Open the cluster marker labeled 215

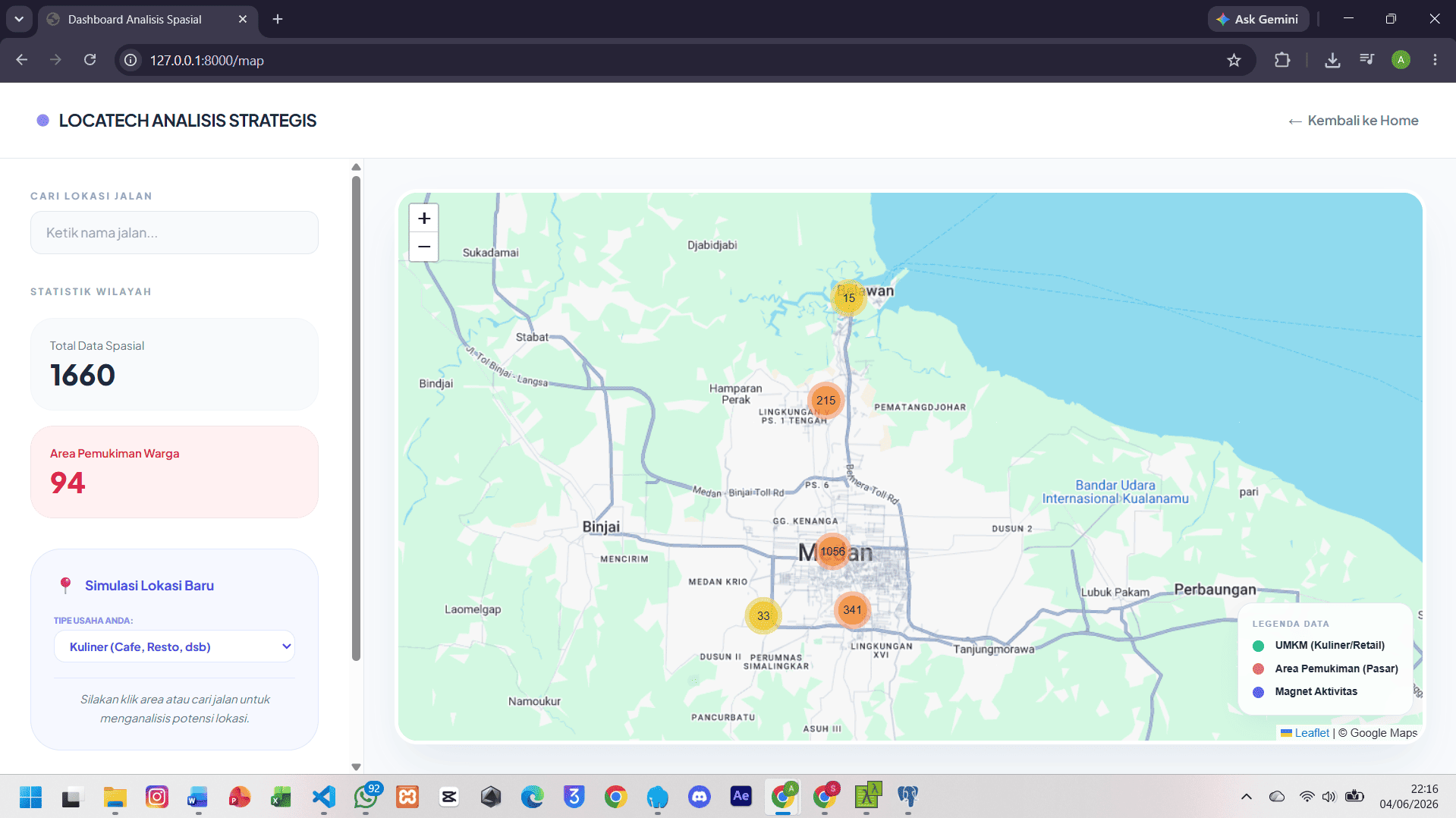tap(826, 400)
